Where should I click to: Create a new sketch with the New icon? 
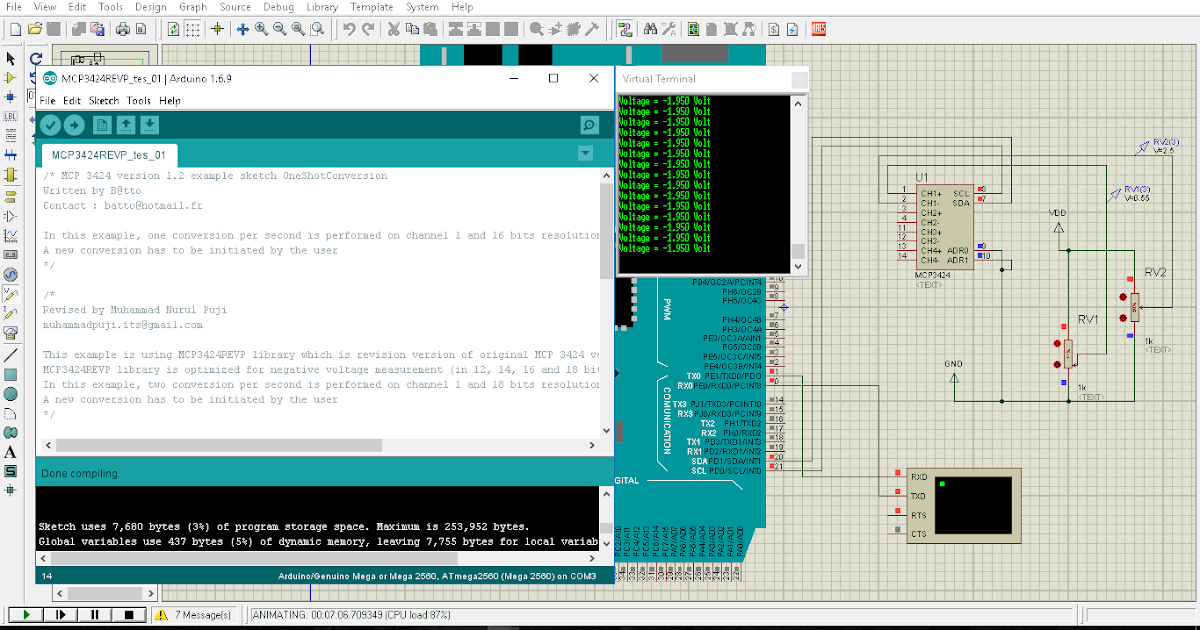pos(101,125)
